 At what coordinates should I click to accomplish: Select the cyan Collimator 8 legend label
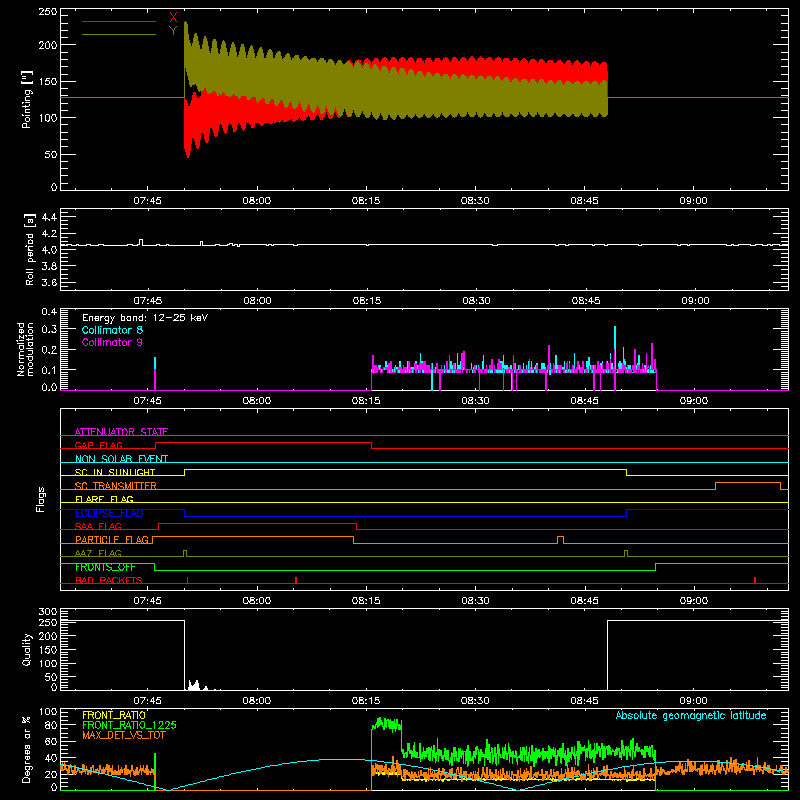point(112,330)
